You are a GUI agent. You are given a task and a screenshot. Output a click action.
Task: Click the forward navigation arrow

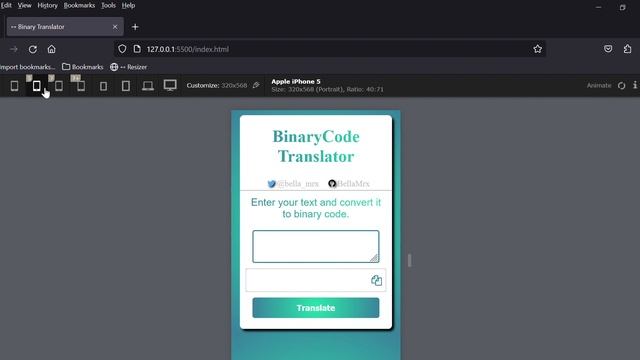tap(13, 49)
